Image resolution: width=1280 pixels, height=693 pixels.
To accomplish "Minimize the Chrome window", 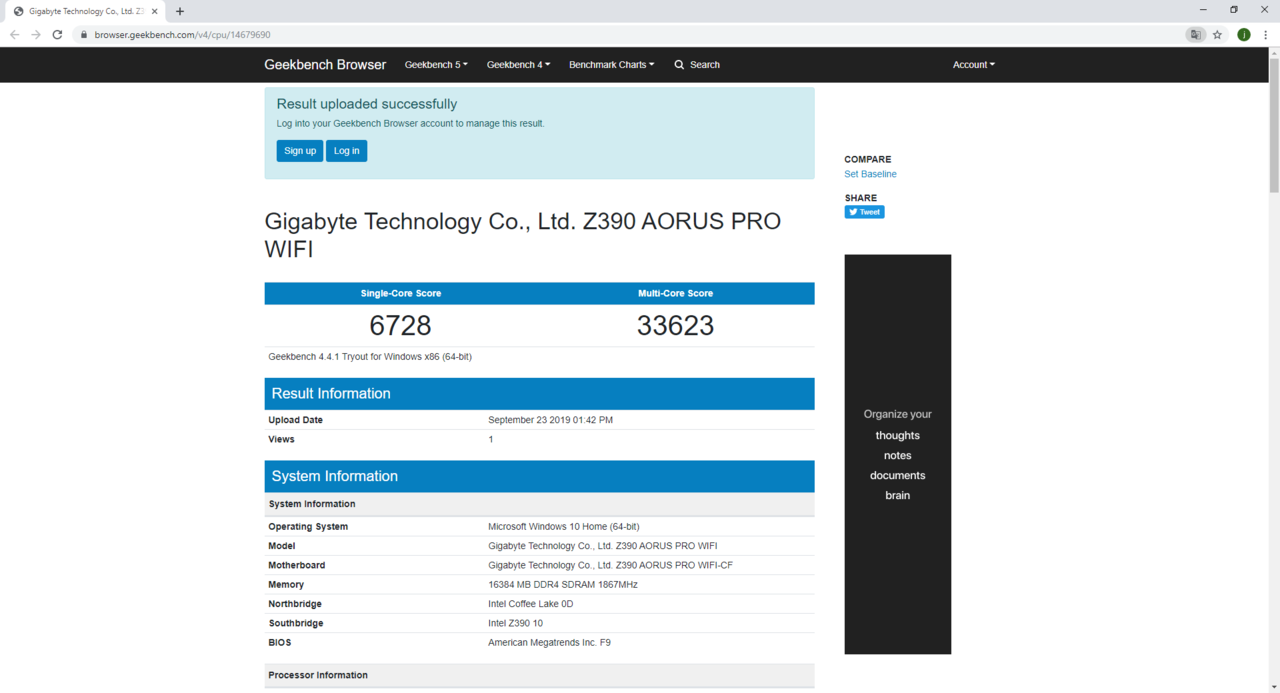I will tap(1203, 10).
